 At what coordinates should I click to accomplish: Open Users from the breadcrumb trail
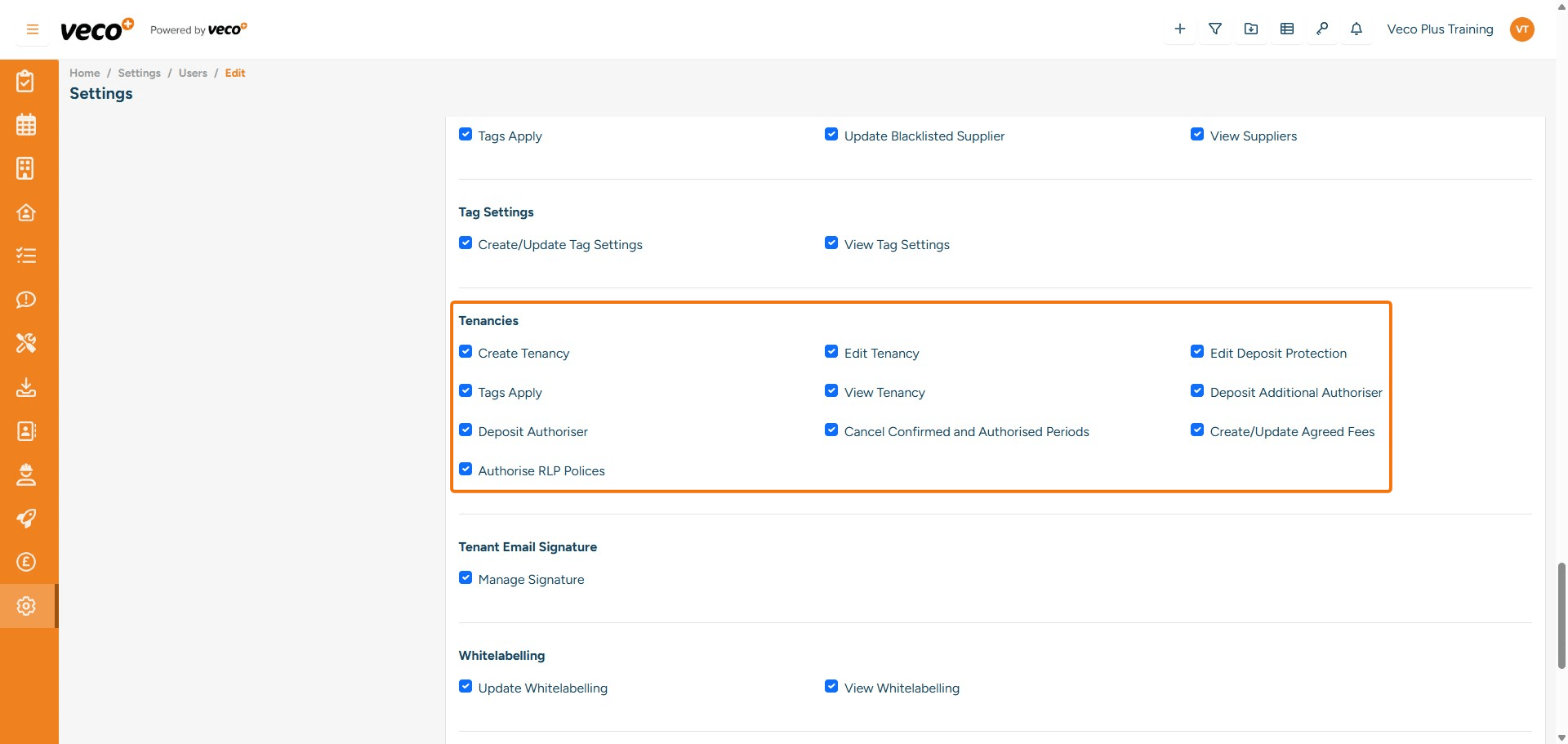tap(193, 73)
